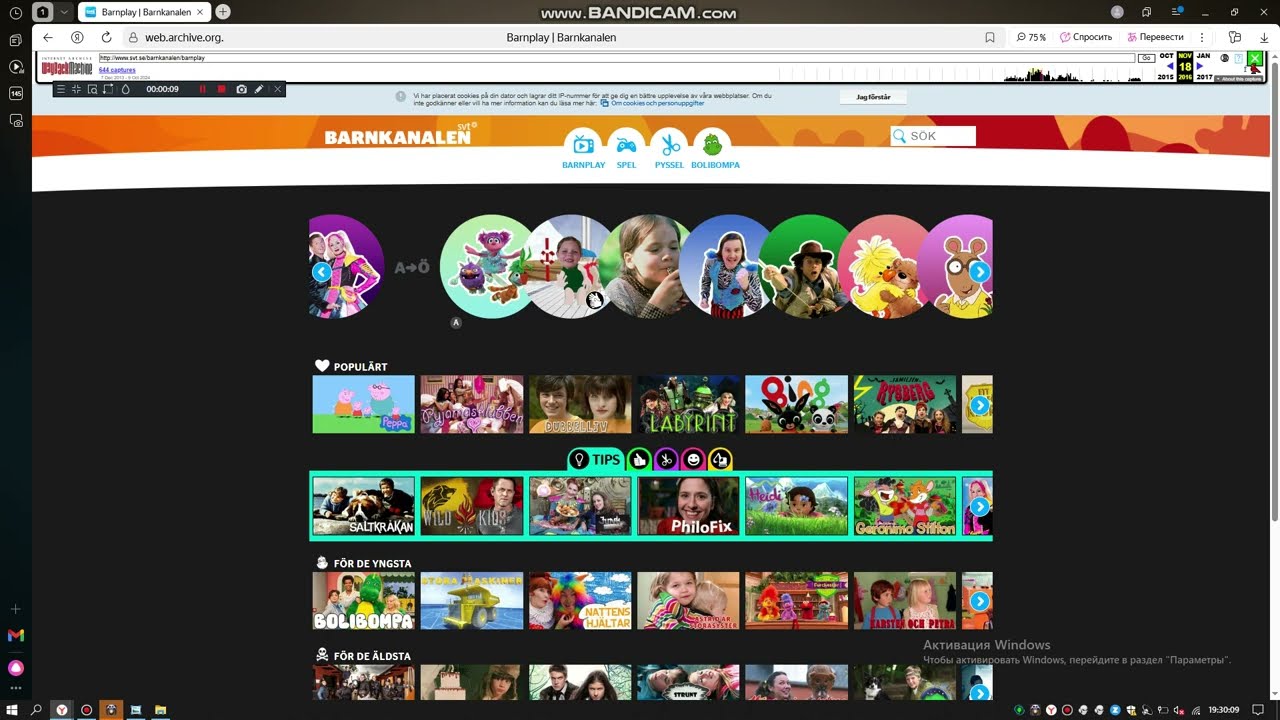Viewport: 1280px width, 720px height.
Task: Open the Bolibompa thumbnail in För de yngsta
Action: coord(363,601)
